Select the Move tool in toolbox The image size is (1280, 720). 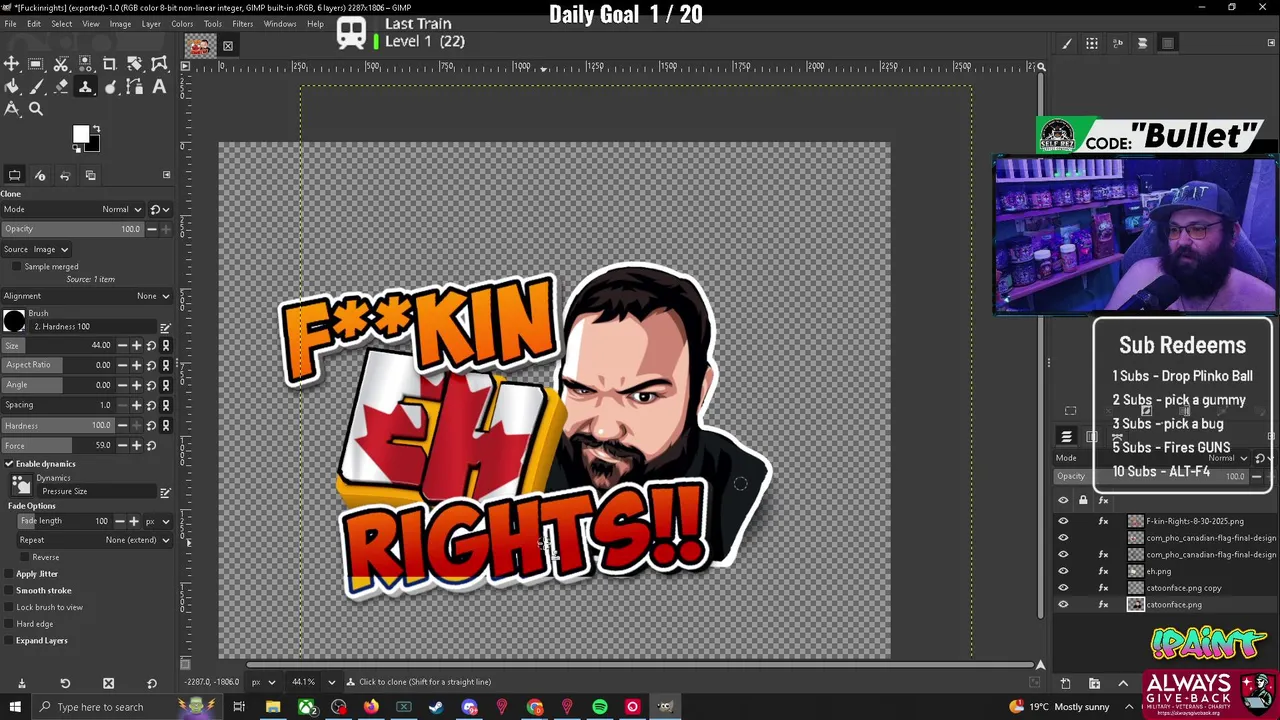(x=11, y=64)
